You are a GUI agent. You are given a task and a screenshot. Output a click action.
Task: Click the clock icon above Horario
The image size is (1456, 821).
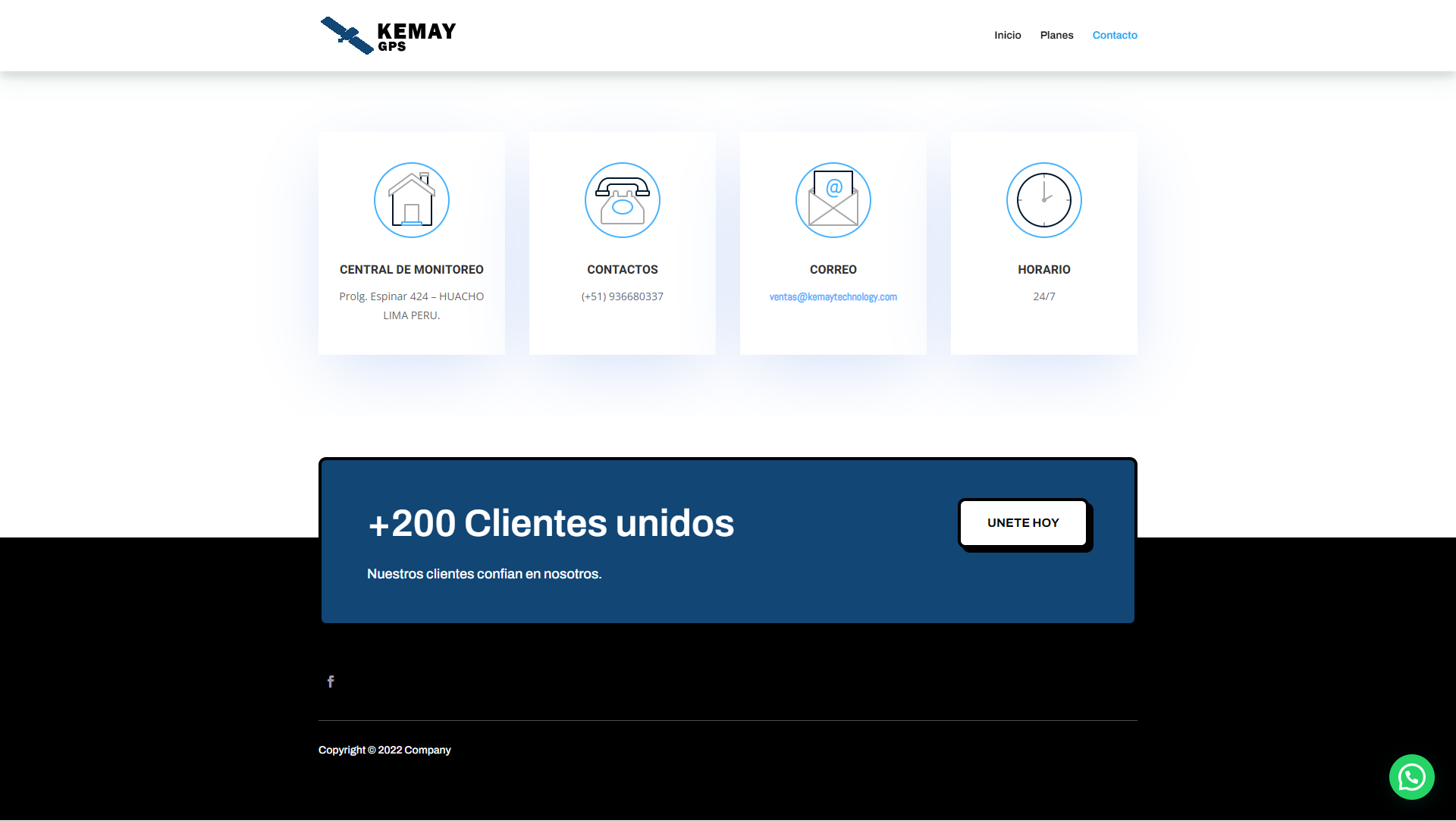click(1044, 200)
